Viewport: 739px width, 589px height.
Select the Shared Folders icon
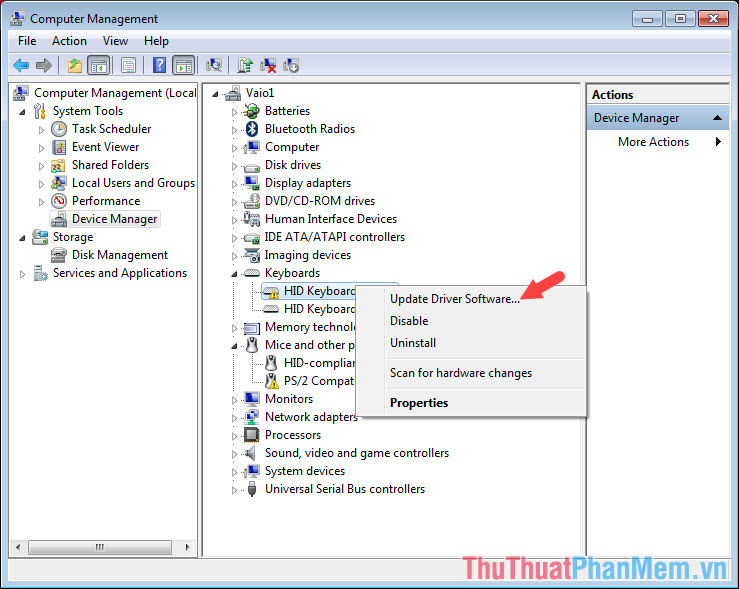[58, 165]
